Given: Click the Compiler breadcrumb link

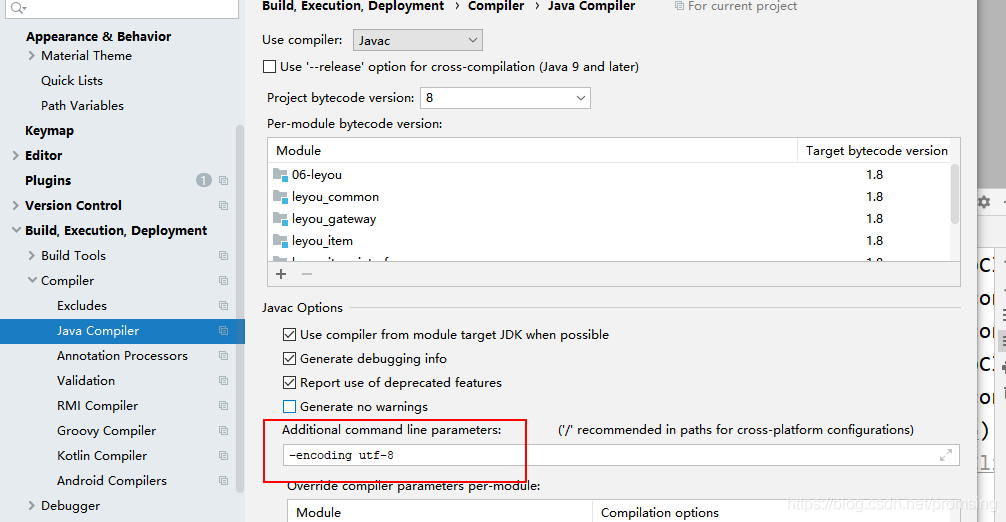Looking at the screenshot, I should 496,6.
